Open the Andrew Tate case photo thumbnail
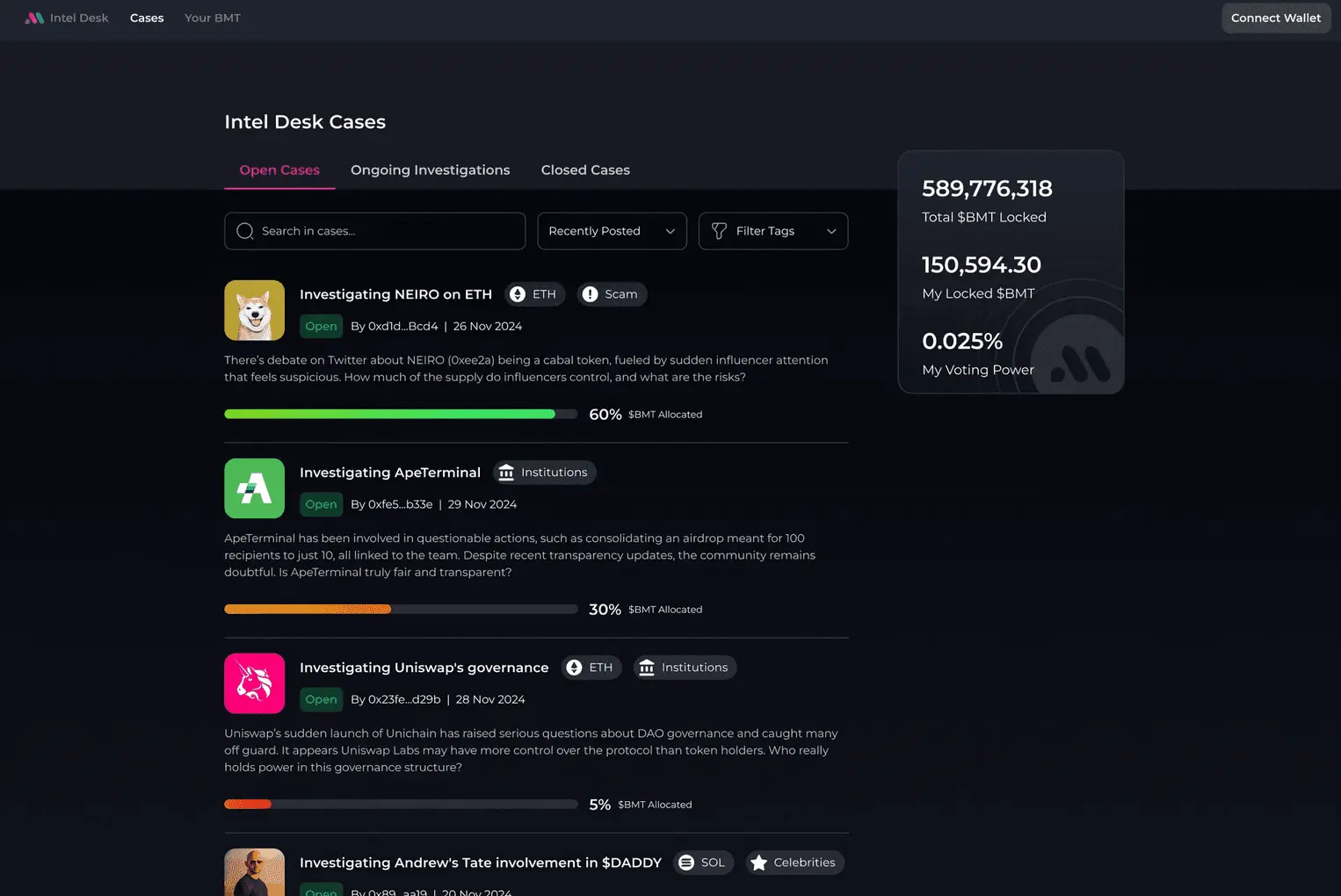The image size is (1341, 896). (254, 872)
